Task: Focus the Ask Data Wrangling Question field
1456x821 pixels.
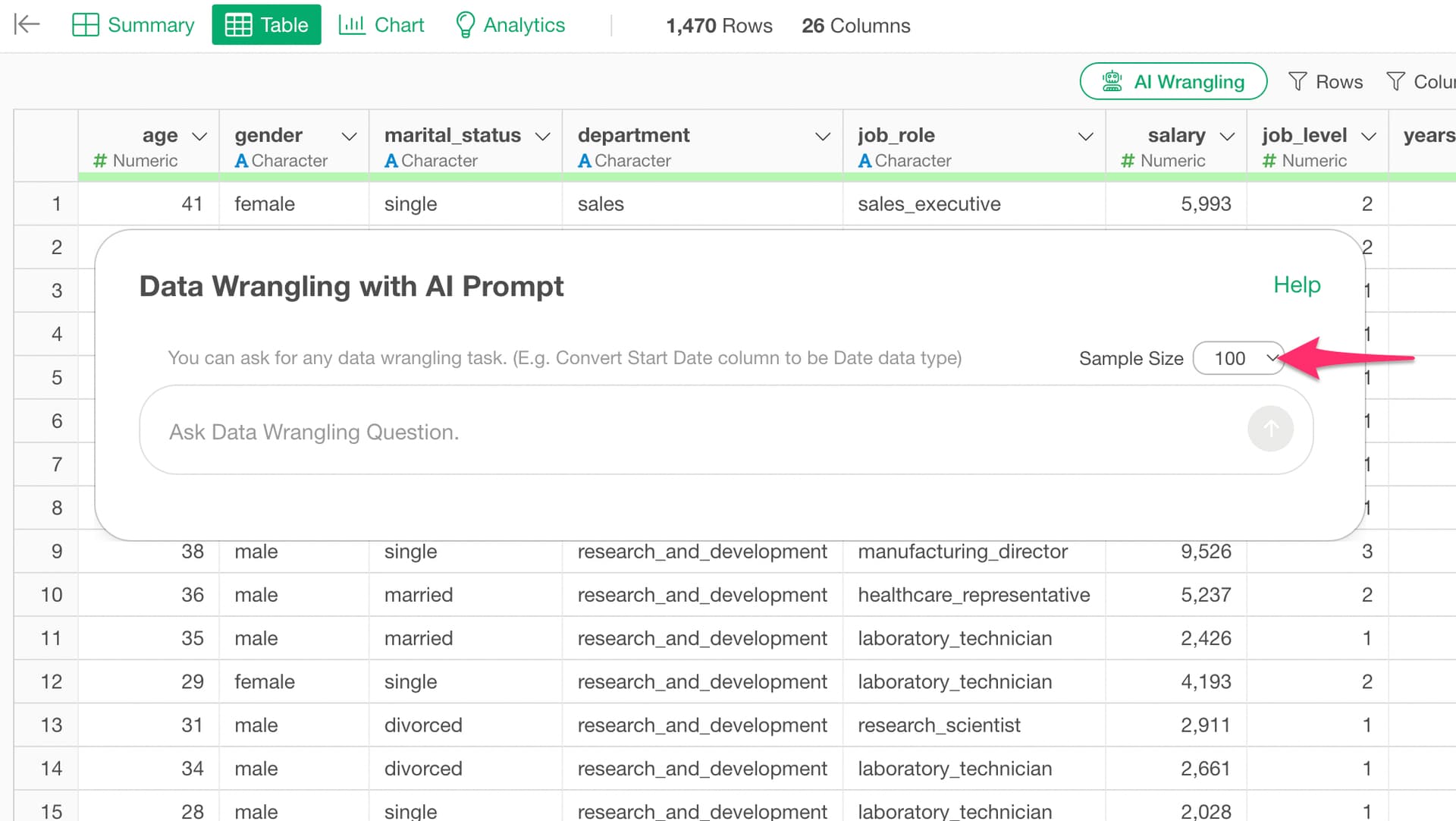Action: pos(682,430)
